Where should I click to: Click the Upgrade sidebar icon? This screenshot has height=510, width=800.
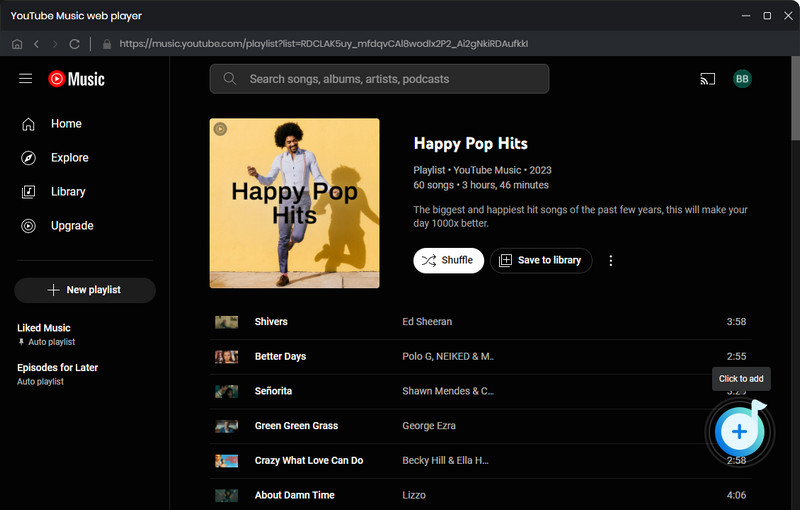coord(29,226)
